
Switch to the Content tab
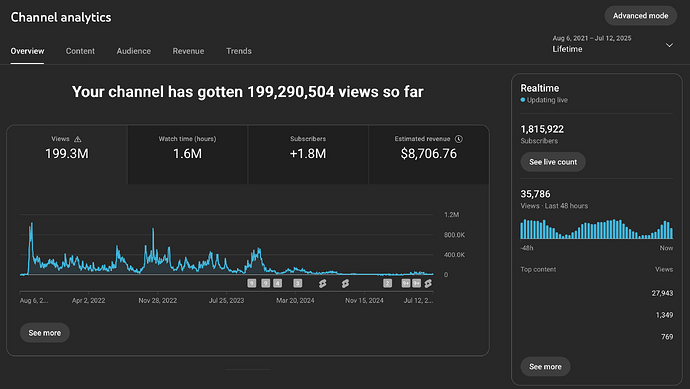click(x=80, y=51)
